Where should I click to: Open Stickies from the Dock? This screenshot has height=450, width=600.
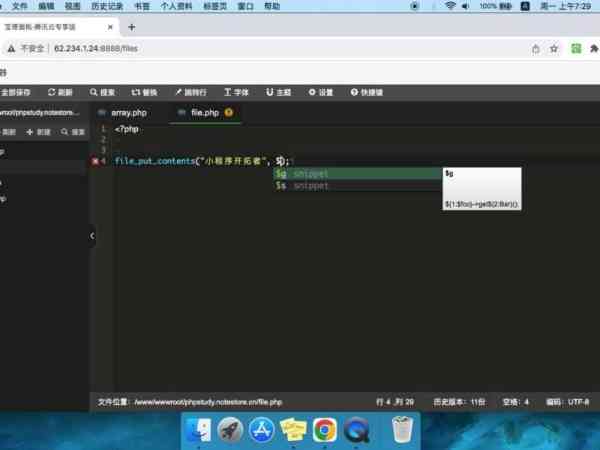[x=293, y=430]
